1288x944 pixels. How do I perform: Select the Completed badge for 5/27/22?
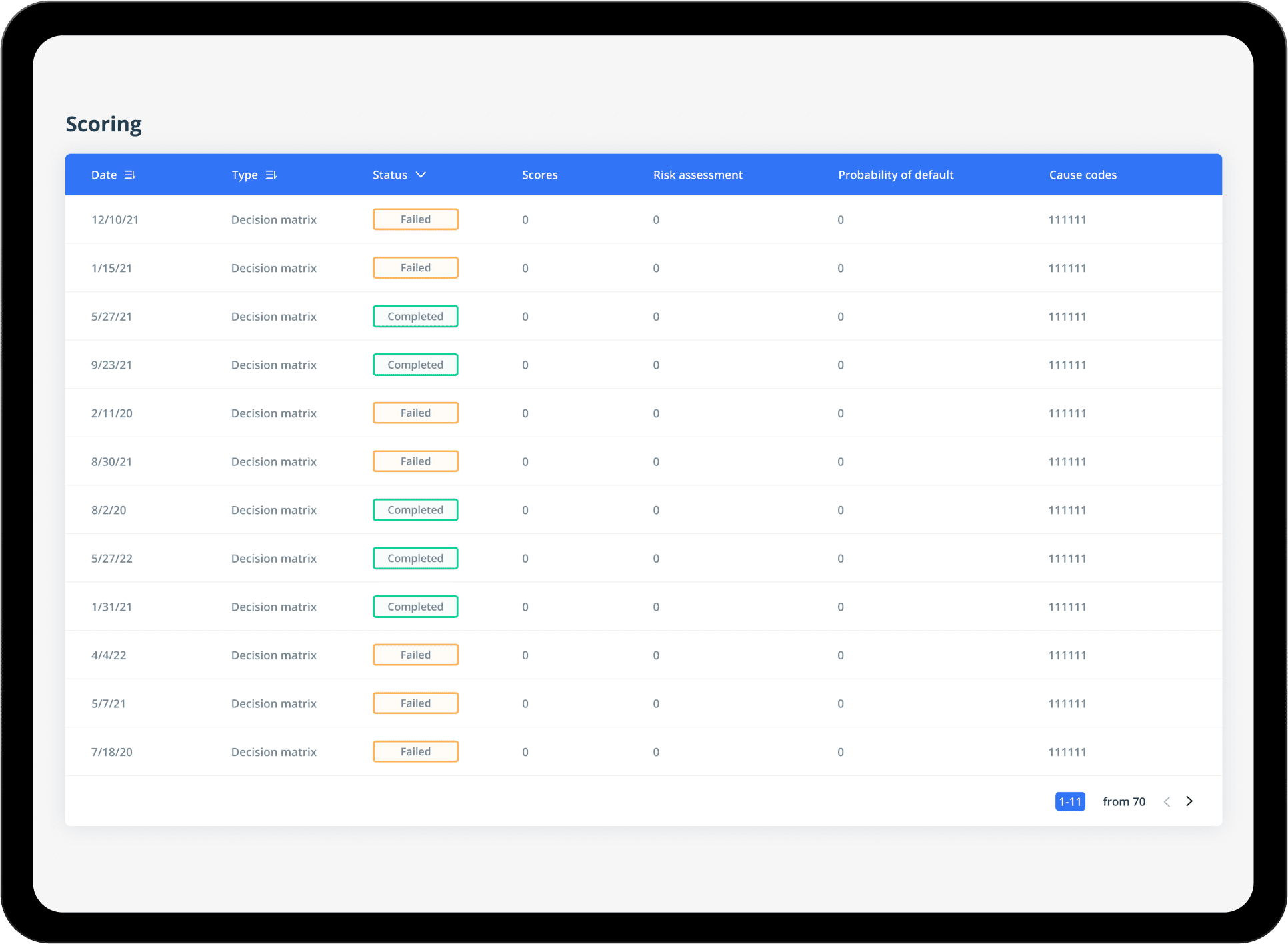coord(415,558)
